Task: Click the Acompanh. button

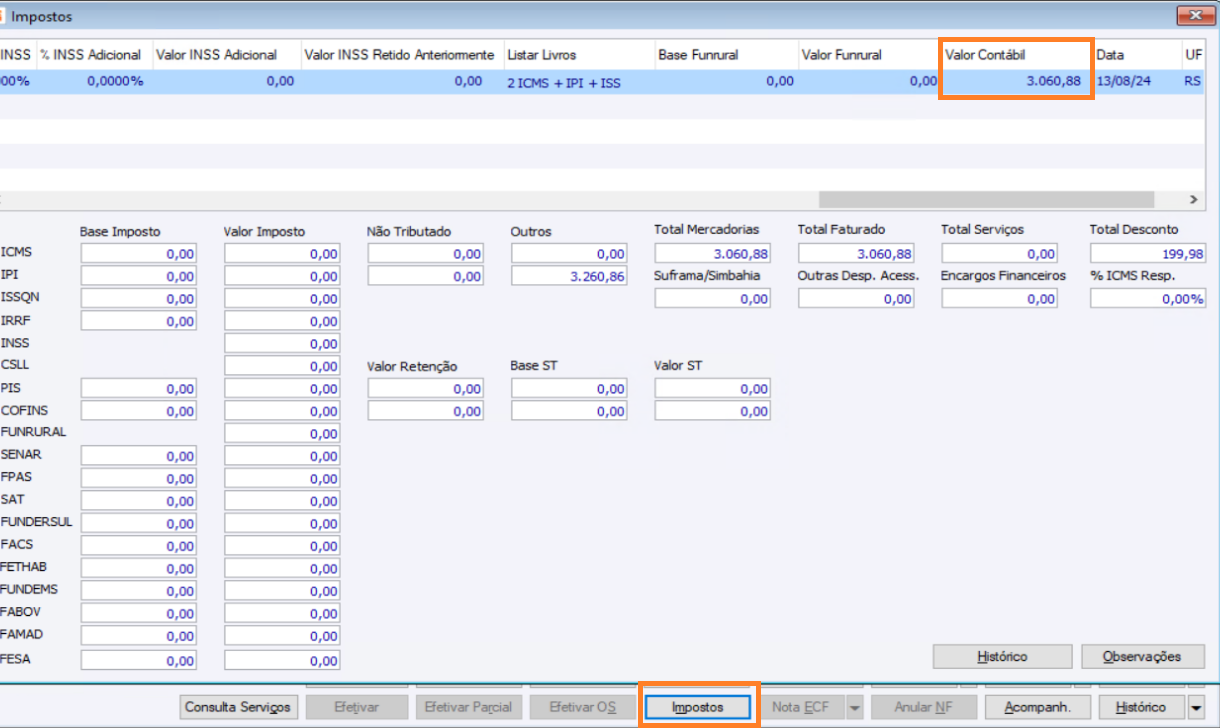Action: (x=1037, y=707)
